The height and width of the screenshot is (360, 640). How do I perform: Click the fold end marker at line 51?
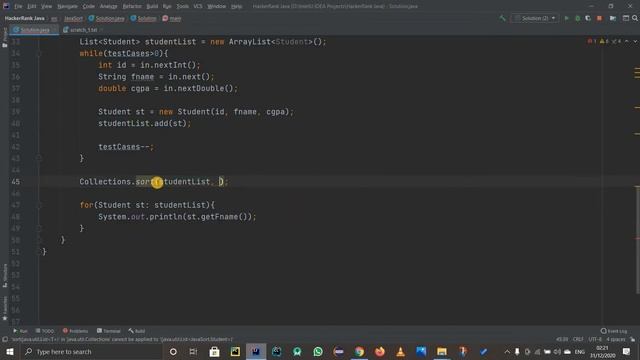(x=39, y=252)
